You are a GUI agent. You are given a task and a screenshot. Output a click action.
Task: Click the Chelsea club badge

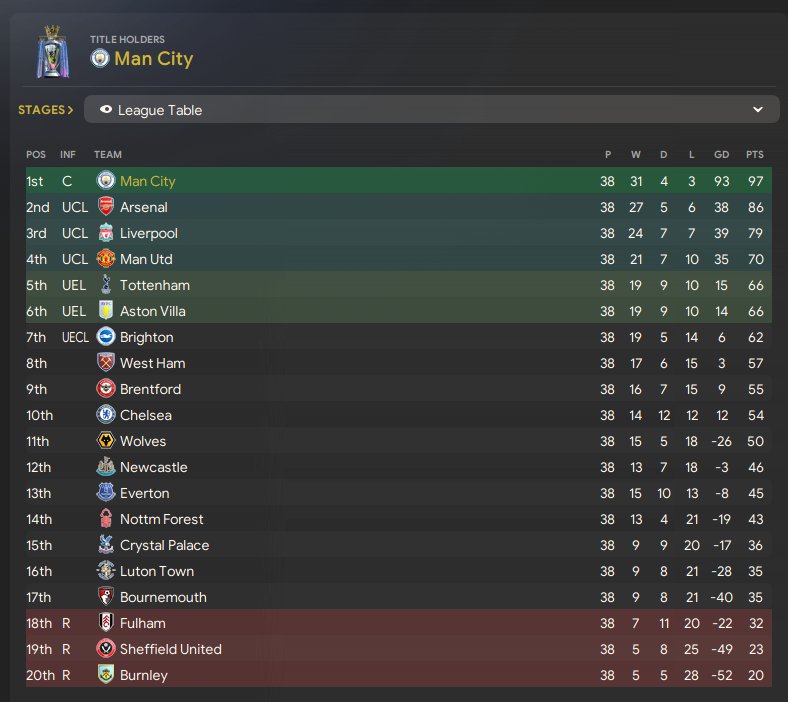[x=105, y=415]
